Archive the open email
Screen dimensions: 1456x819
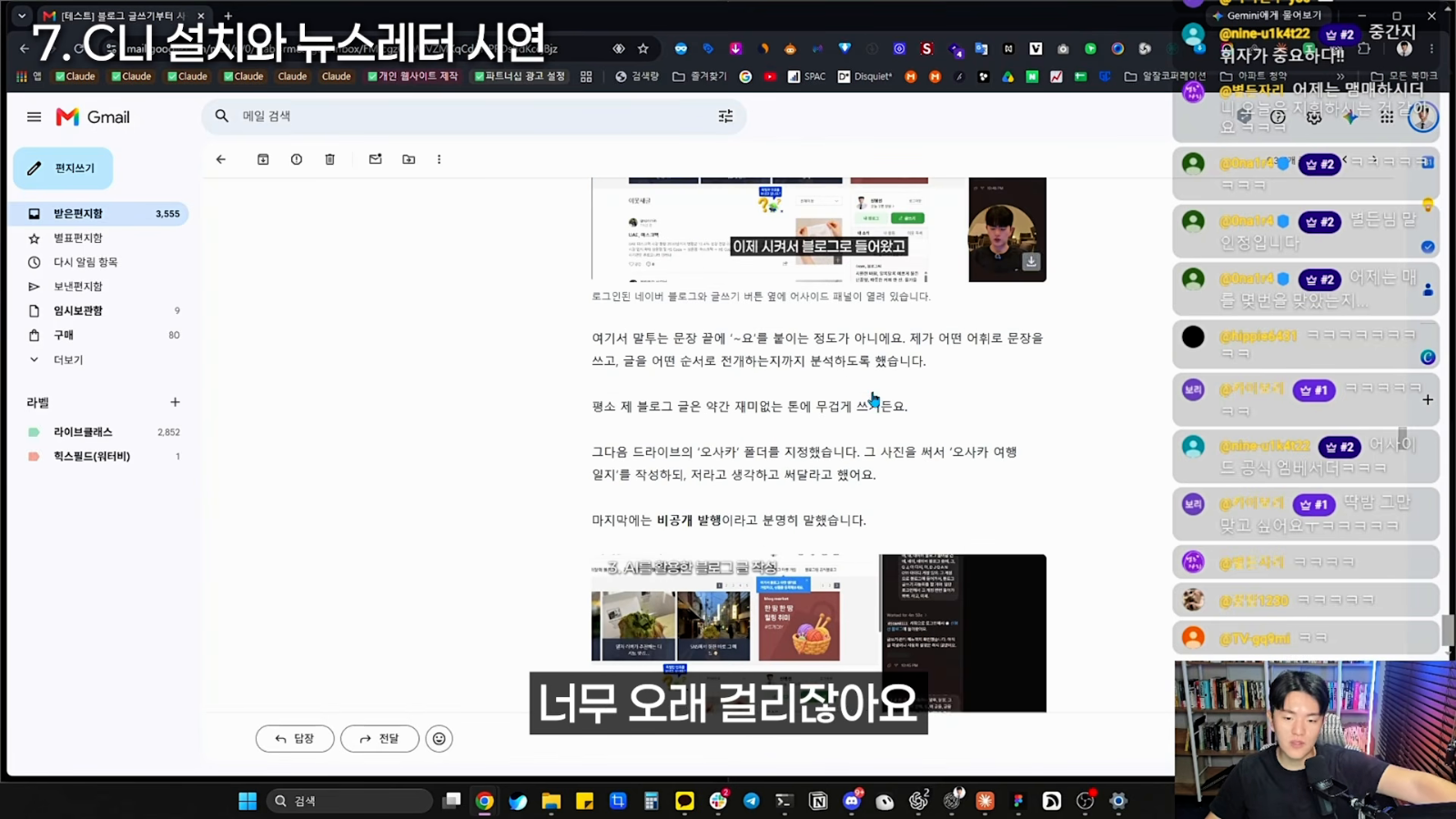[263, 159]
